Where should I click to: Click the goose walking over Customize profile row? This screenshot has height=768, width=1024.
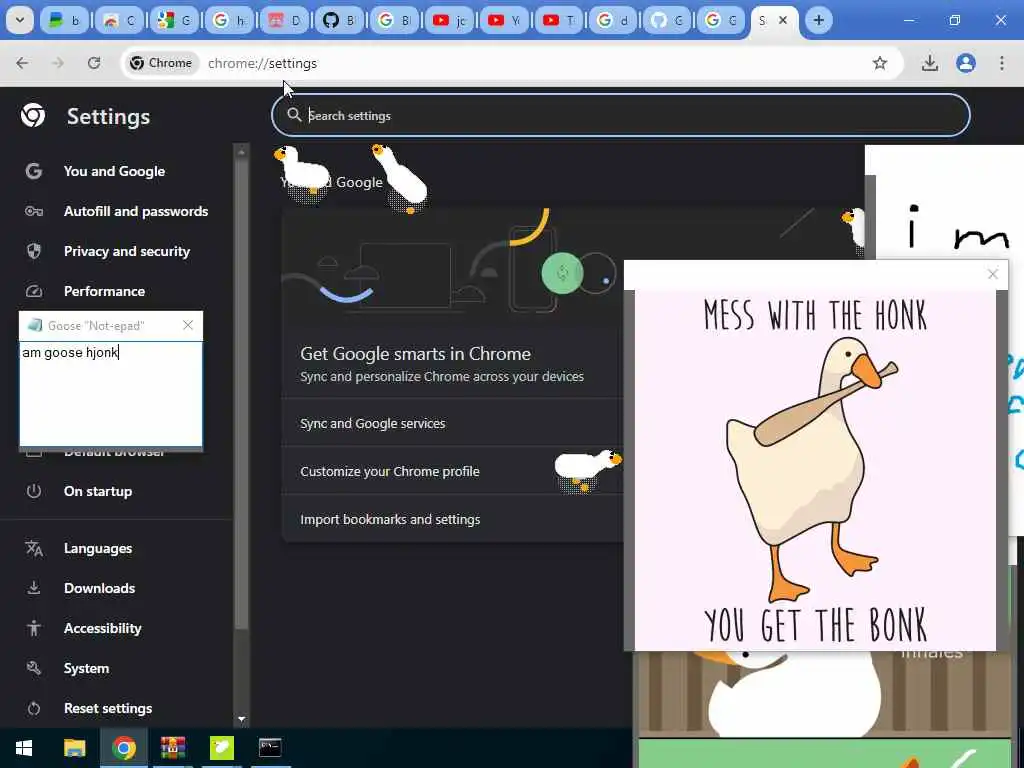click(588, 469)
